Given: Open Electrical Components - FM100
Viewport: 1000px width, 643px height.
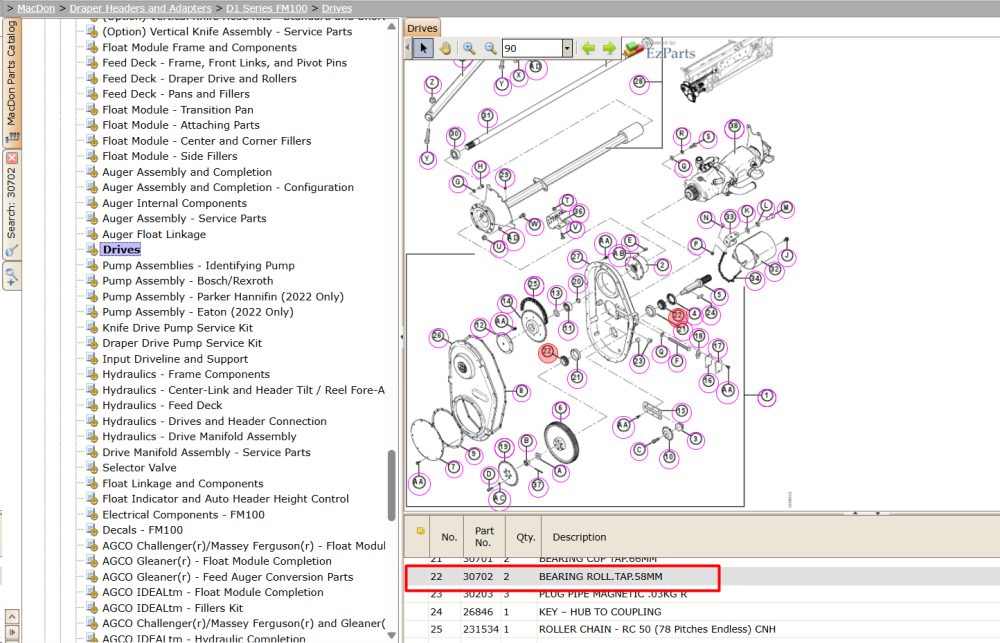Looking at the screenshot, I should pyautogui.click(x=183, y=515).
